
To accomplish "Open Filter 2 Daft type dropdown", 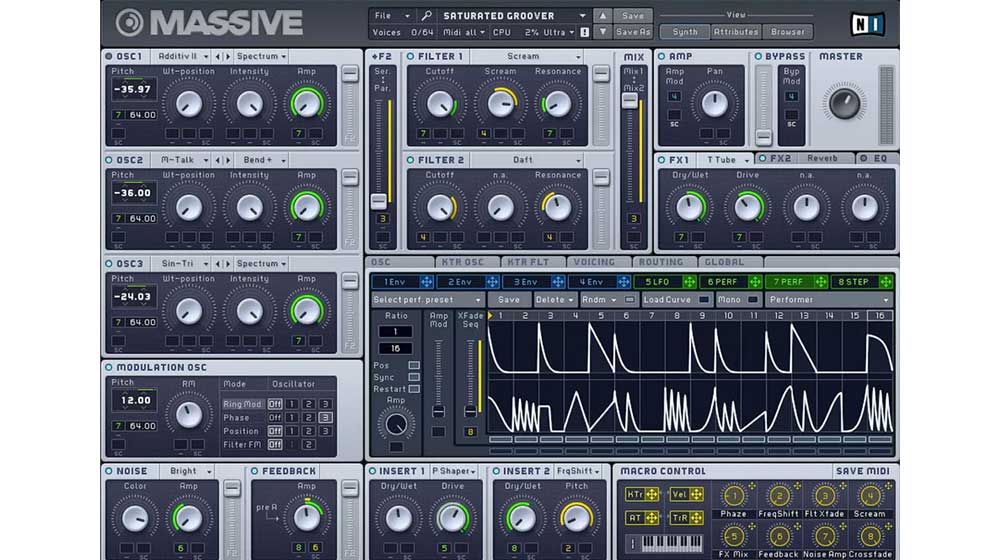I will (527, 160).
